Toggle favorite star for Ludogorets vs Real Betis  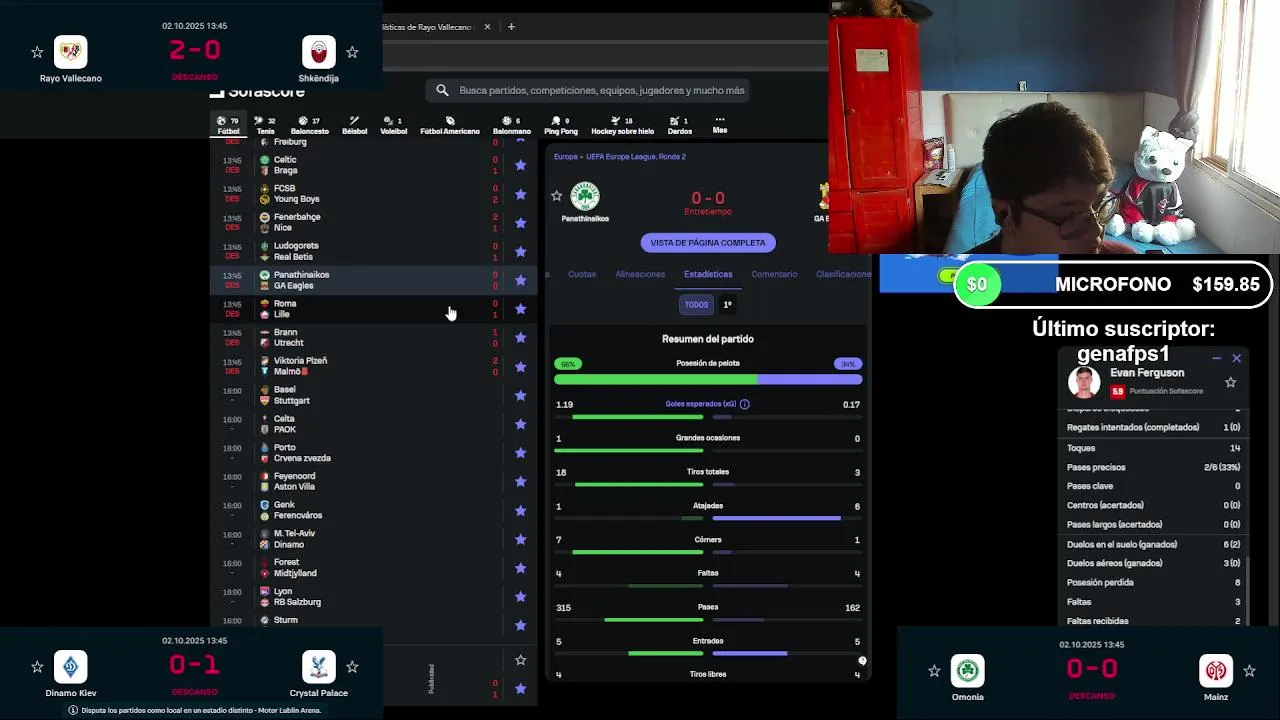pos(520,251)
